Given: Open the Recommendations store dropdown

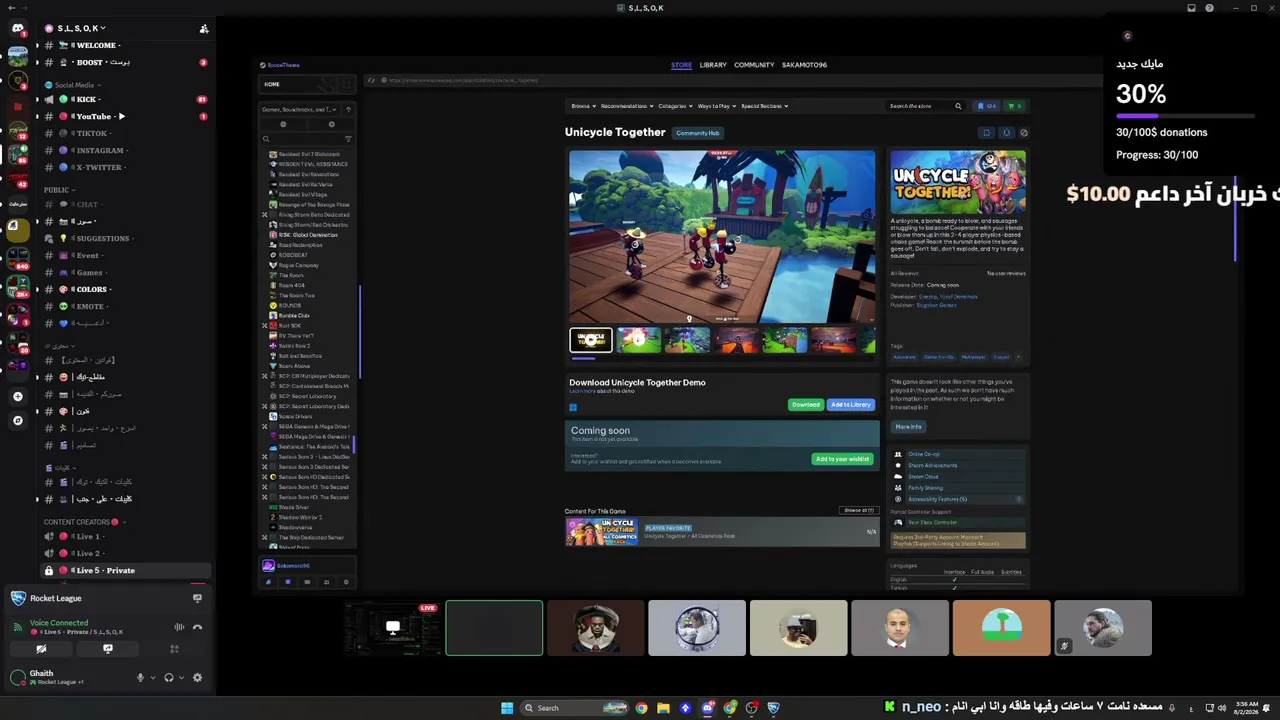Looking at the screenshot, I should pos(627,106).
